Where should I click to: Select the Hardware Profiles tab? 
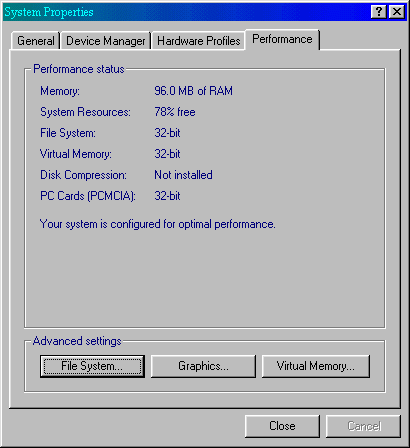[x=199, y=41]
